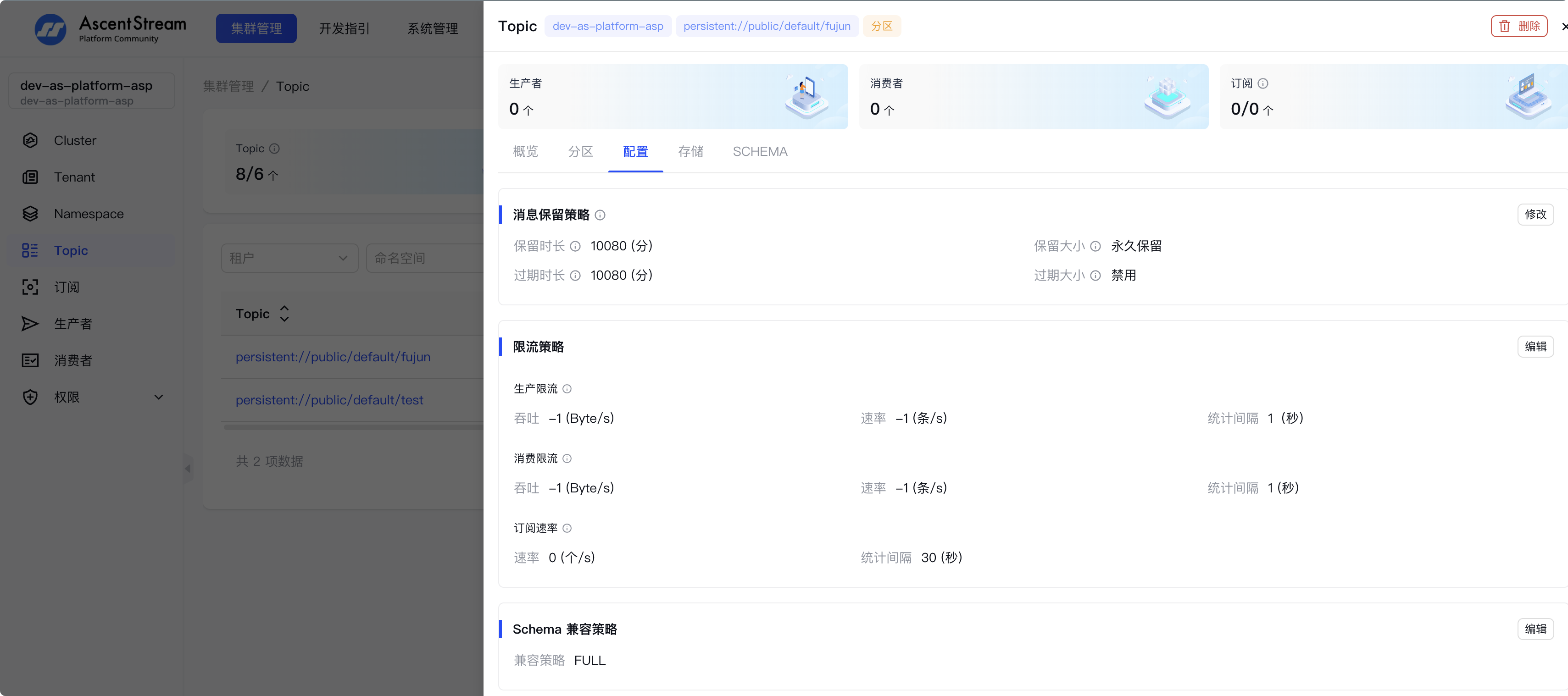Click 集群管理 breadcrumb link
This screenshot has width=1568, height=696.
228,86
